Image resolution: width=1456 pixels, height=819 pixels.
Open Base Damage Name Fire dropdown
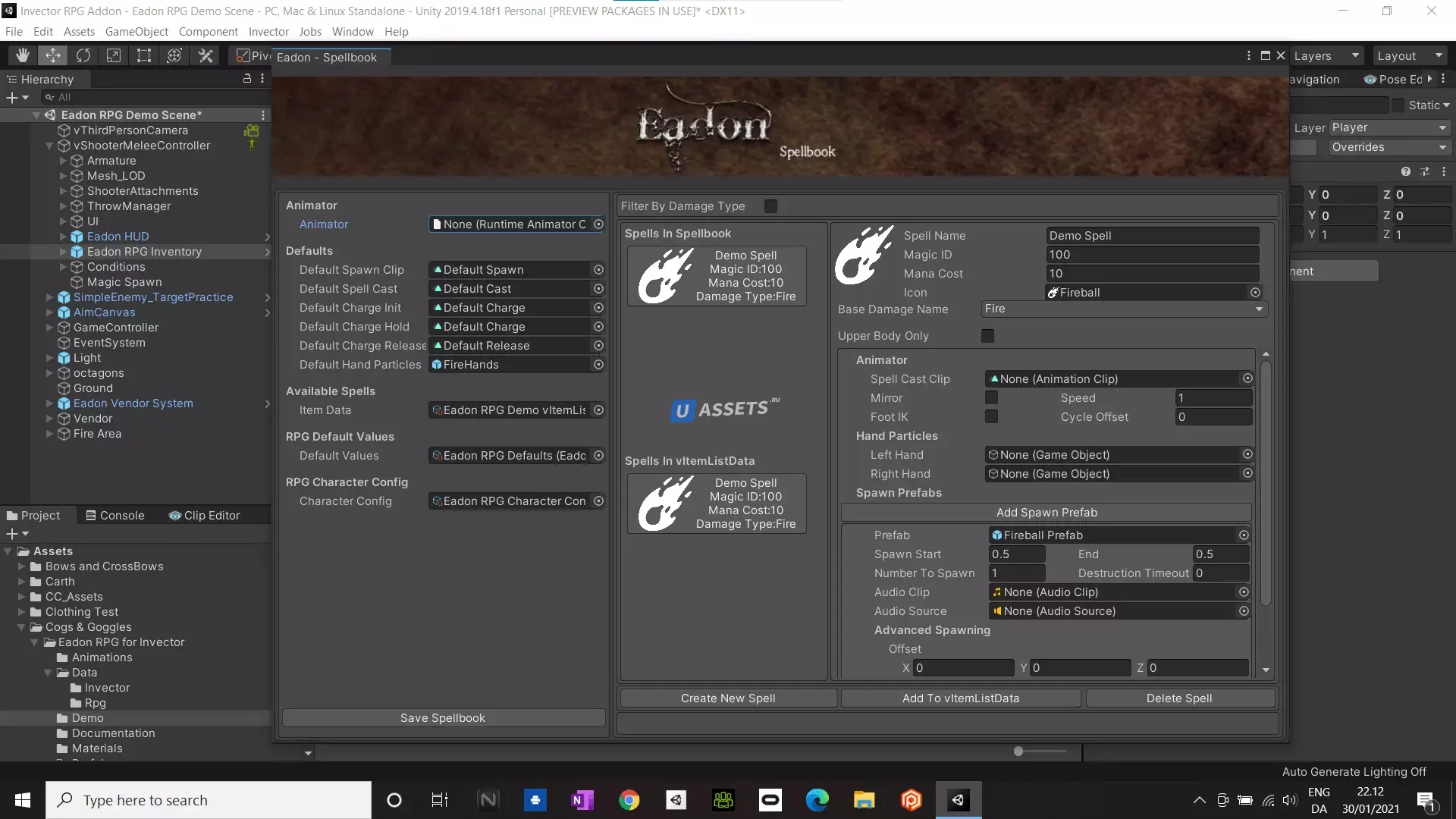coord(1124,309)
